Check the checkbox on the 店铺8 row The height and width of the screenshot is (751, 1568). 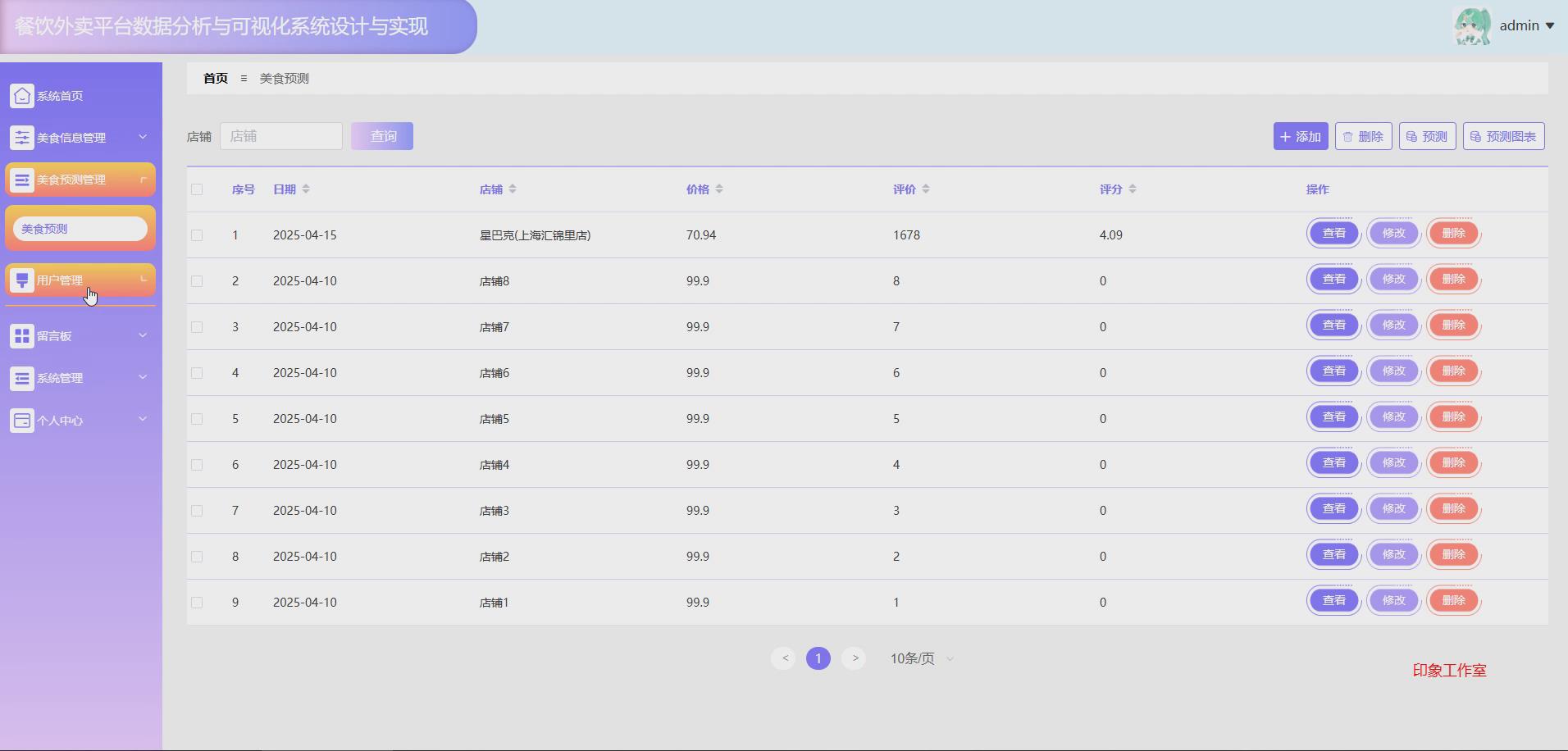coord(198,281)
